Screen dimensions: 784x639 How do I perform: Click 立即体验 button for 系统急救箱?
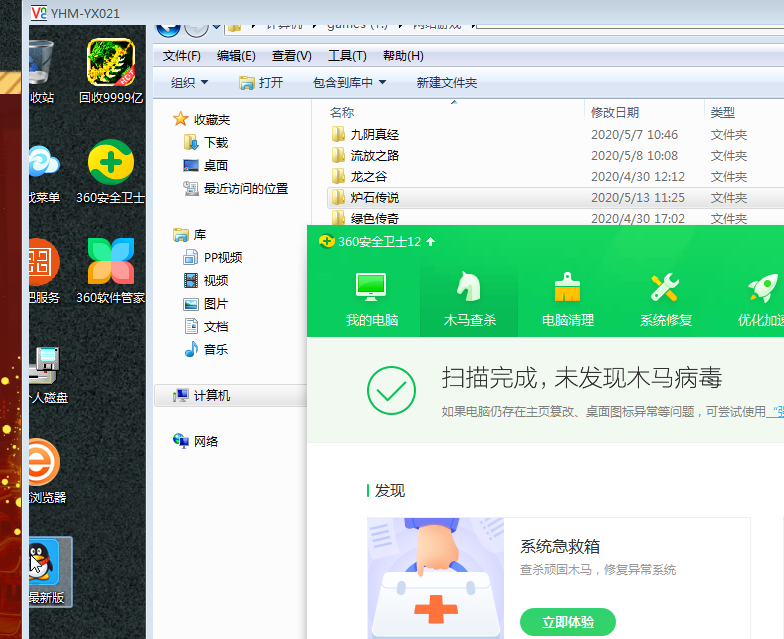click(568, 622)
